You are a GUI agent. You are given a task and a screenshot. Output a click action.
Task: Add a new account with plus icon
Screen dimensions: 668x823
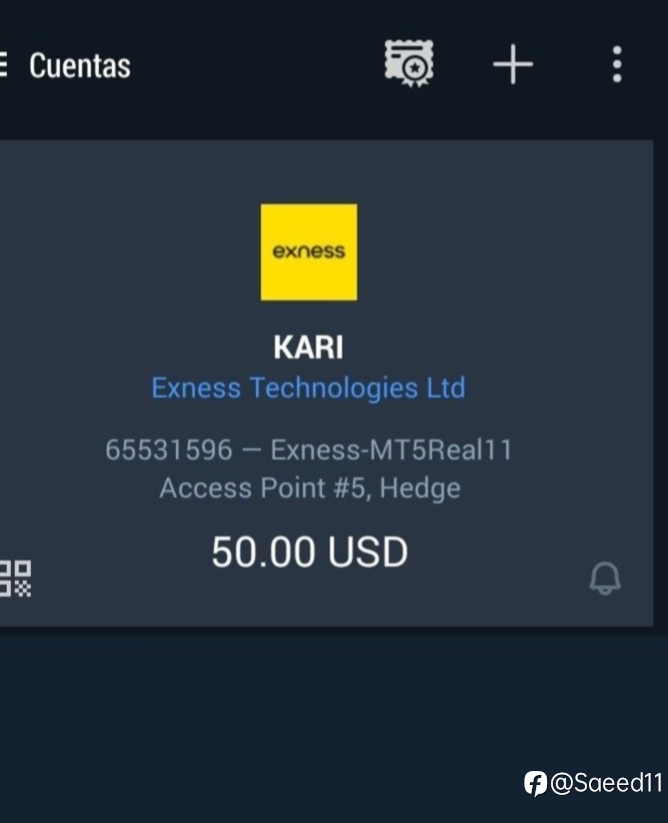tap(513, 64)
